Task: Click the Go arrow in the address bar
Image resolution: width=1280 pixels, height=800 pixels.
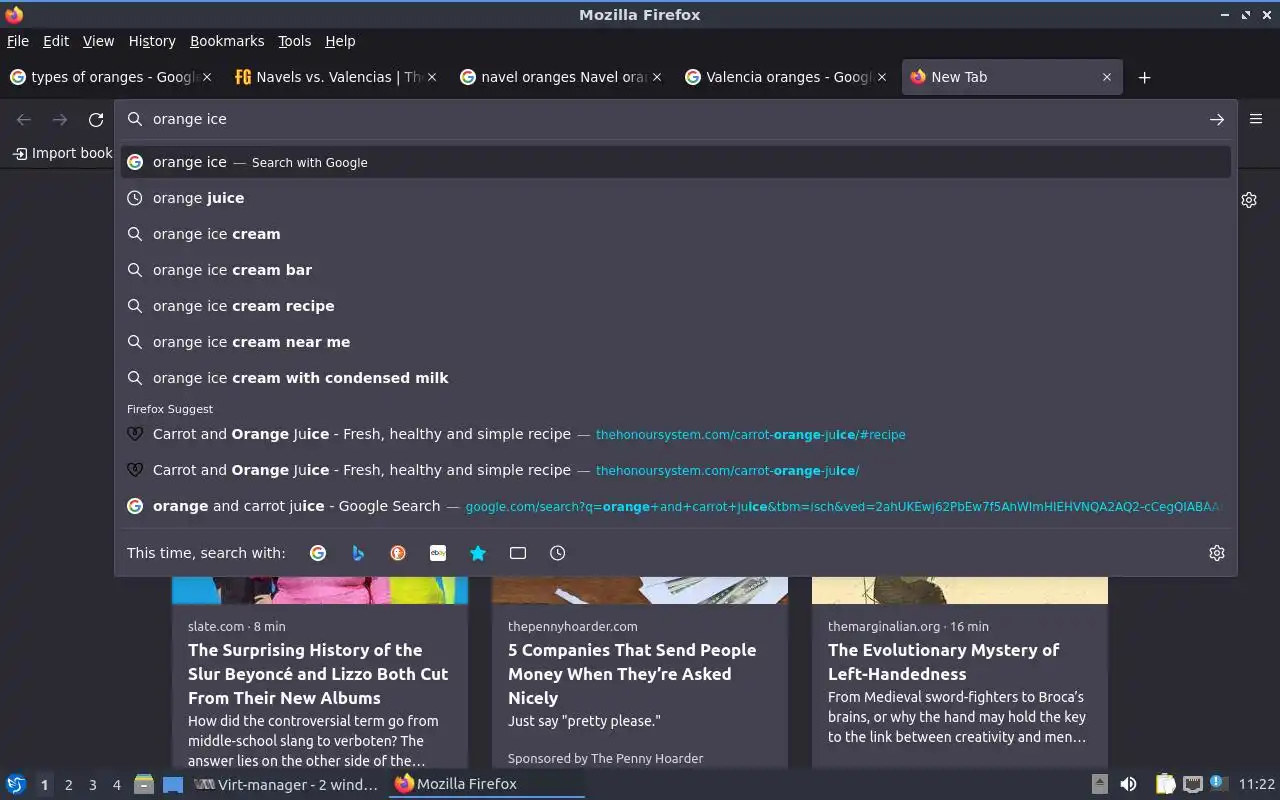Action: tap(1216, 119)
